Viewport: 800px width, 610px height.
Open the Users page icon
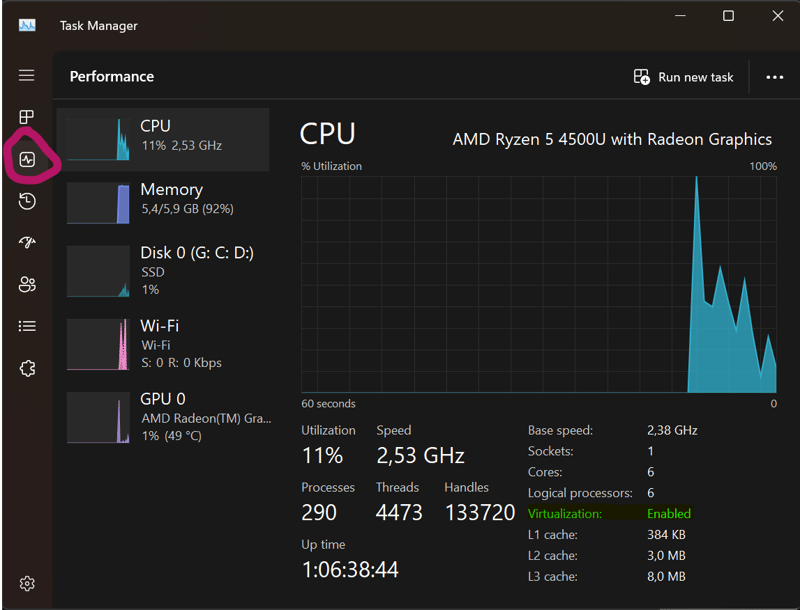pos(27,284)
